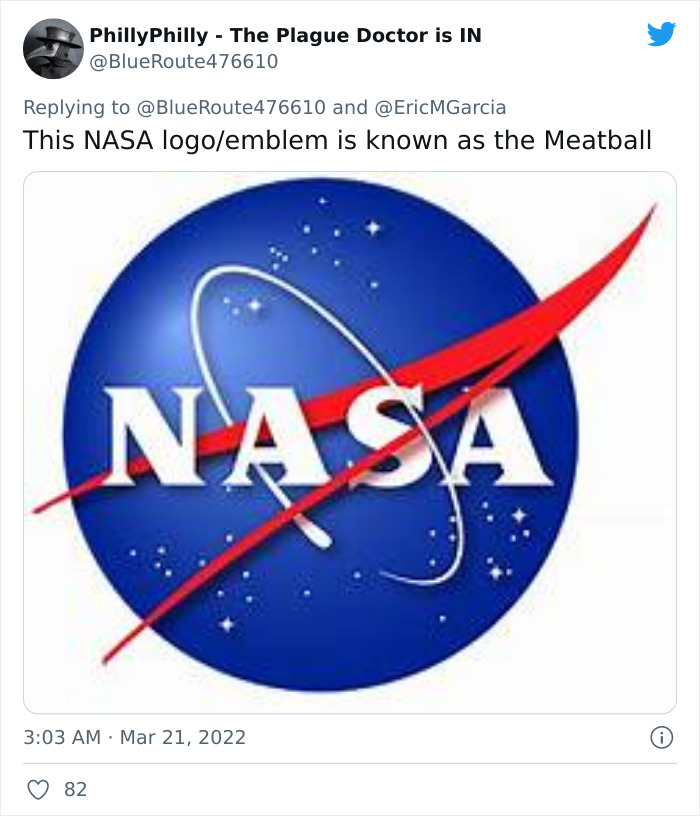Open the @EricMGarcia mention link
Image resolution: width=700 pixels, height=816 pixels.
[x=440, y=108]
